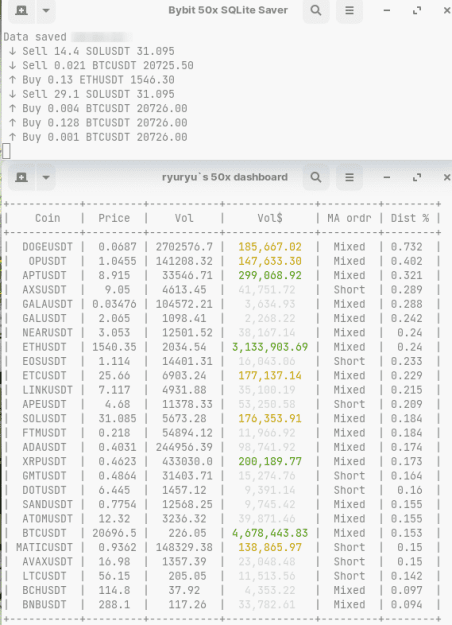Screen dimensions: 452x625
Task: Click DOGEUSDT Vol$ value 185,667.02
Action: [x=270, y=247]
